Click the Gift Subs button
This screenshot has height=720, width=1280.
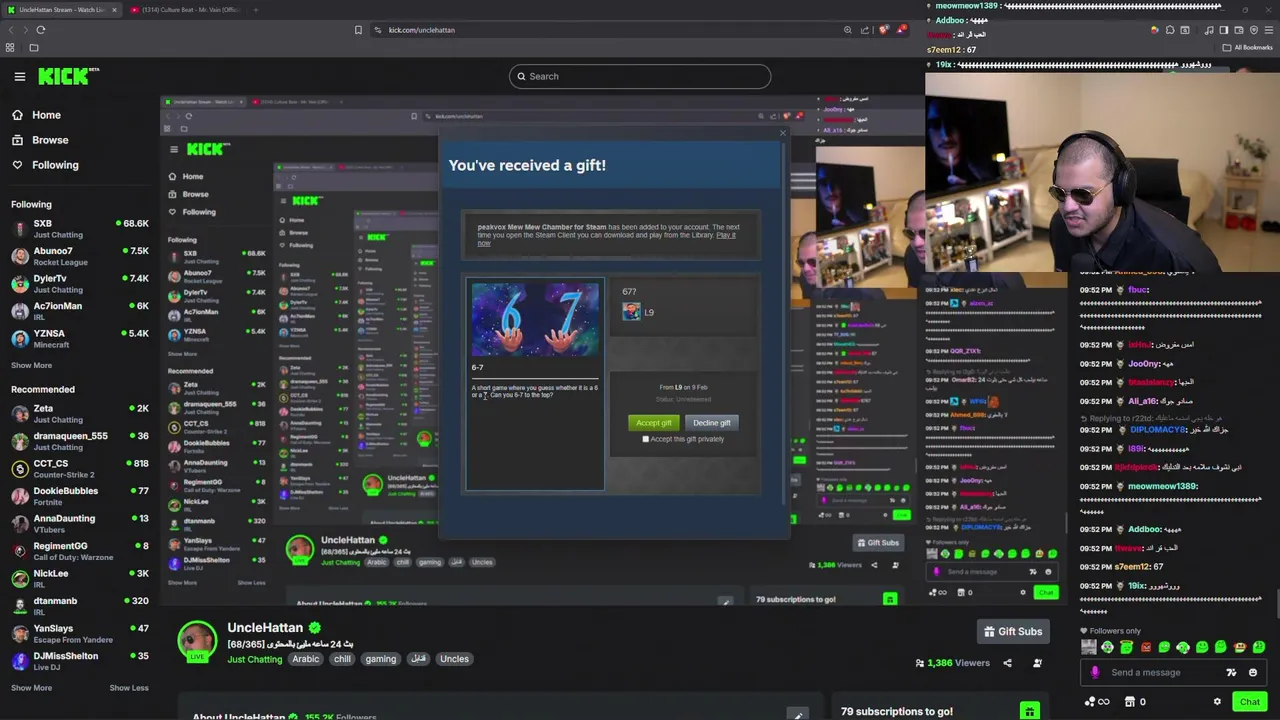coord(1013,632)
